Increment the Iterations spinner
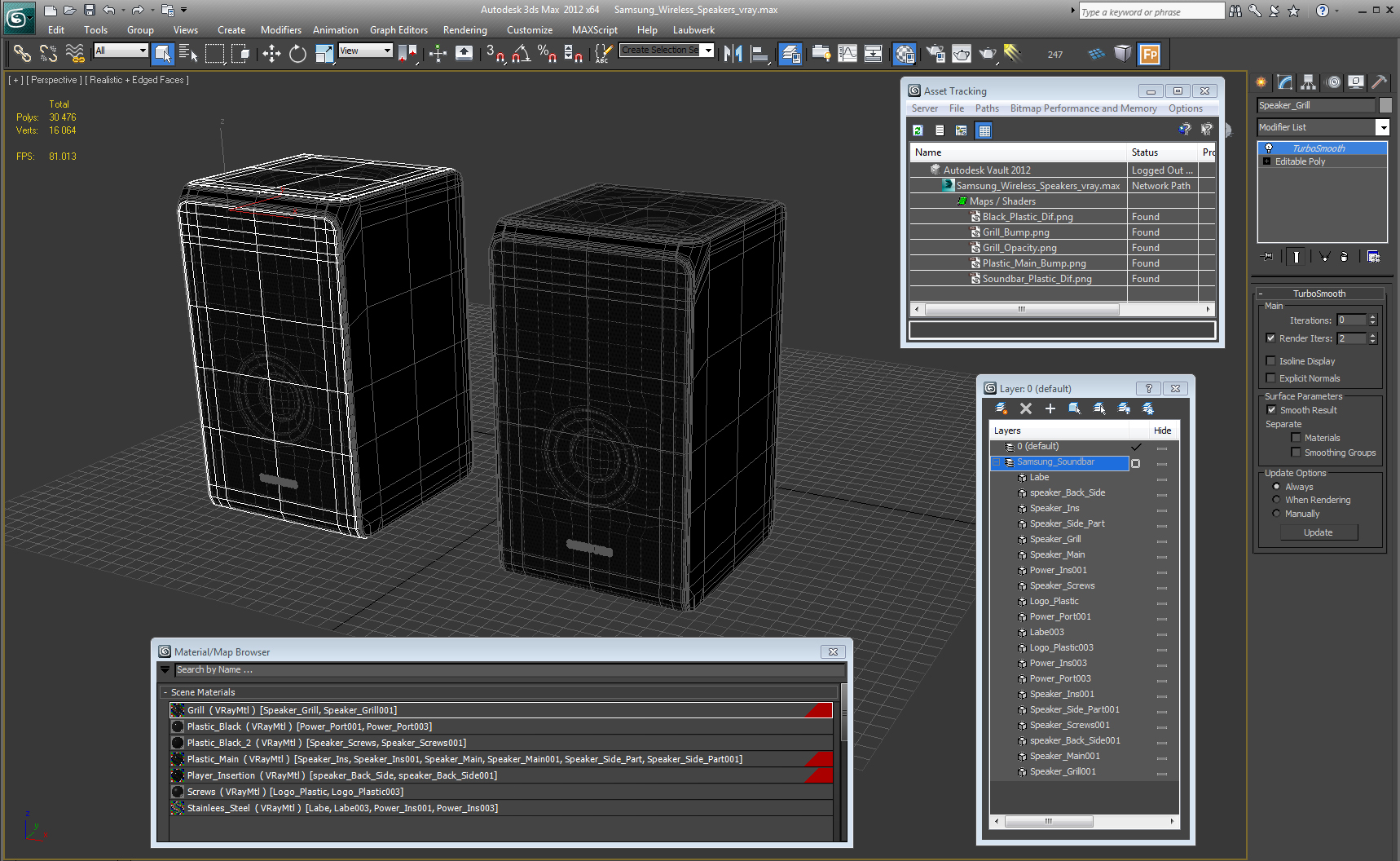Viewport: 1400px width, 861px height. coord(1372,316)
